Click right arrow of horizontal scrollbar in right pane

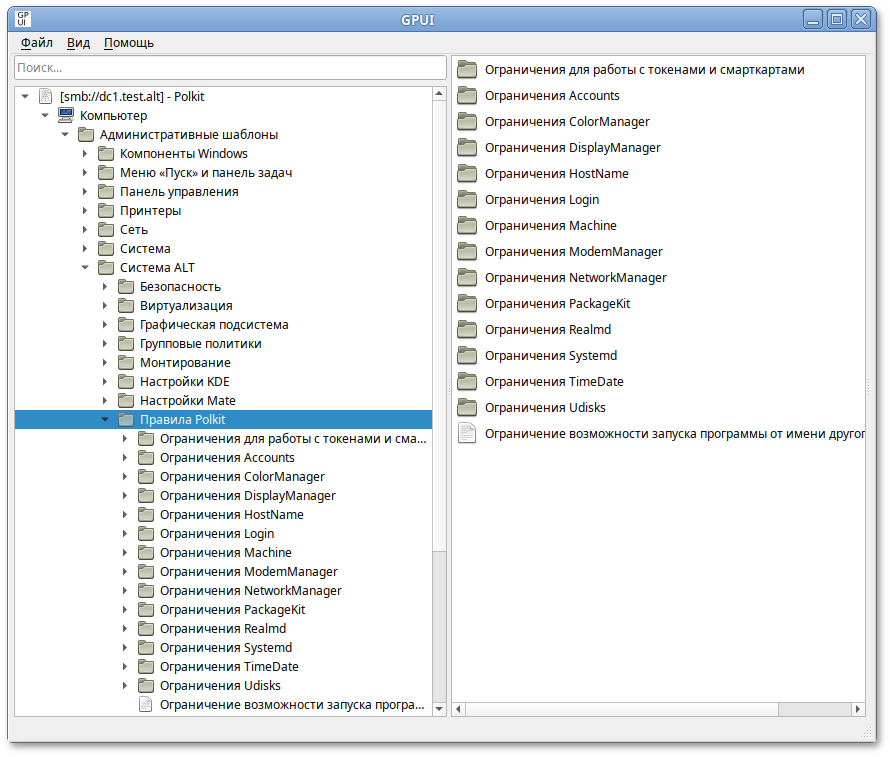pyautogui.click(x=858, y=709)
